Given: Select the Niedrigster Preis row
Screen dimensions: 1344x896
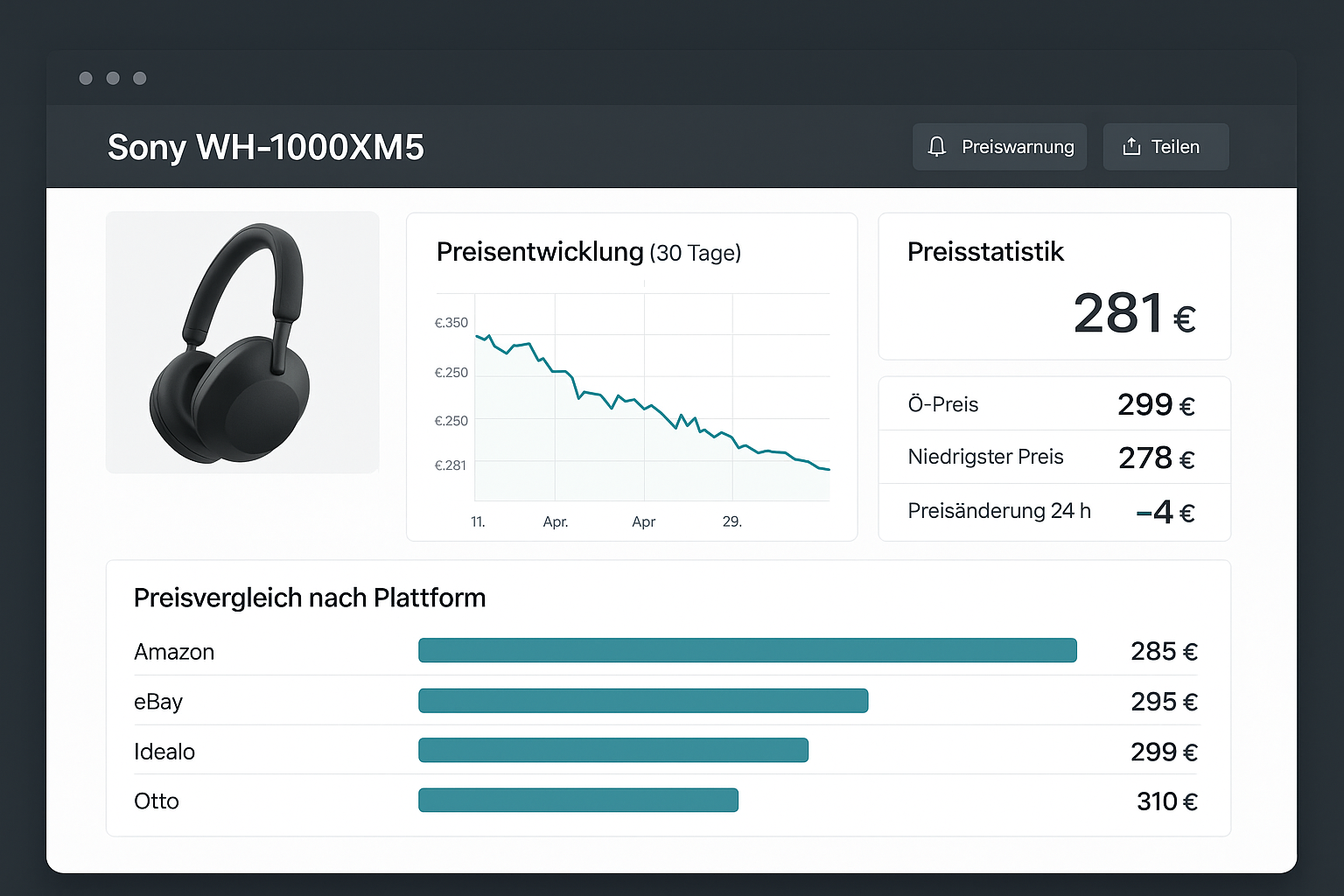Looking at the screenshot, I should pyautogui.click(x=985, y=457).
